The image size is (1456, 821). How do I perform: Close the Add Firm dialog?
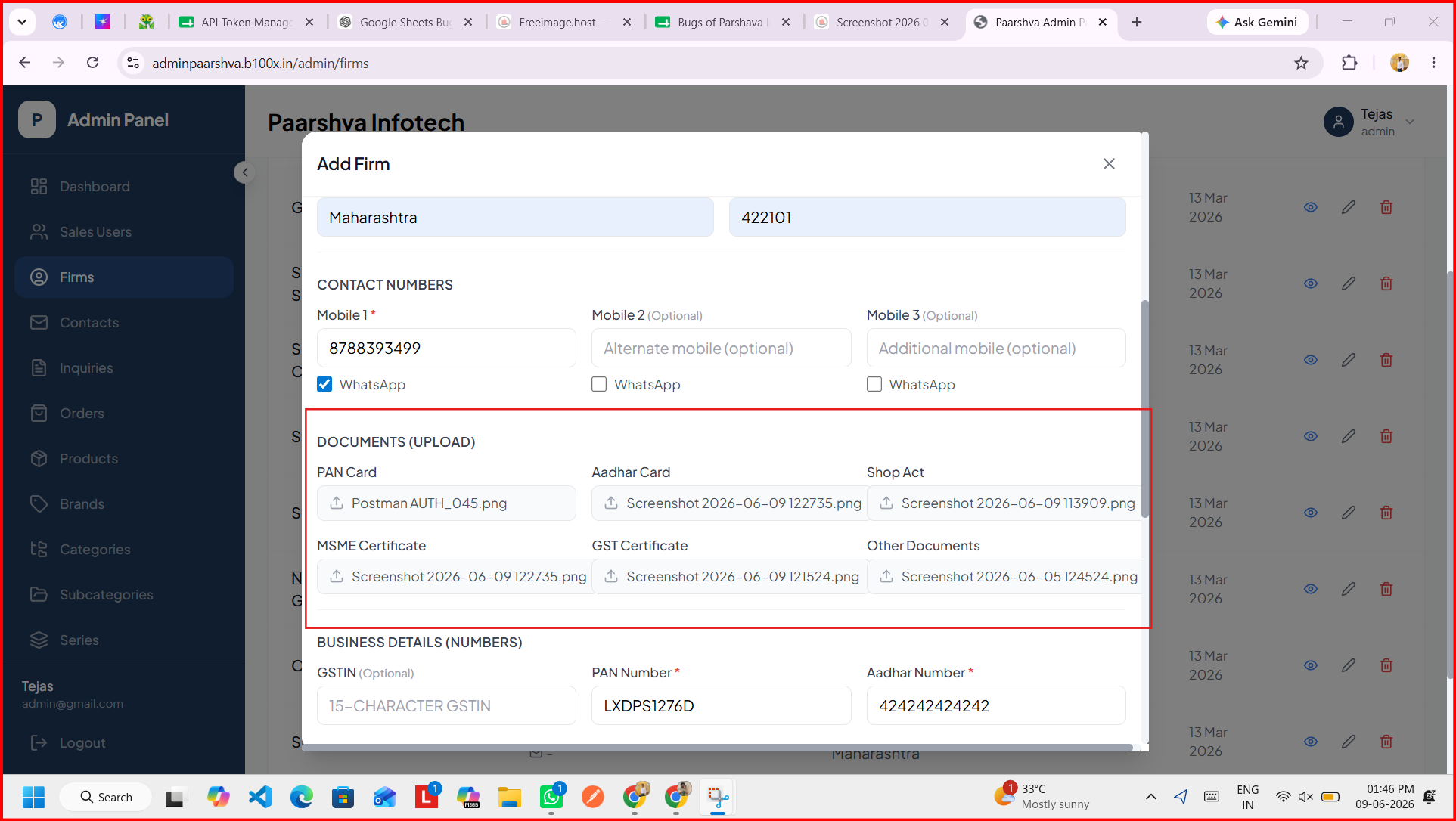(x=1109, y=164)
